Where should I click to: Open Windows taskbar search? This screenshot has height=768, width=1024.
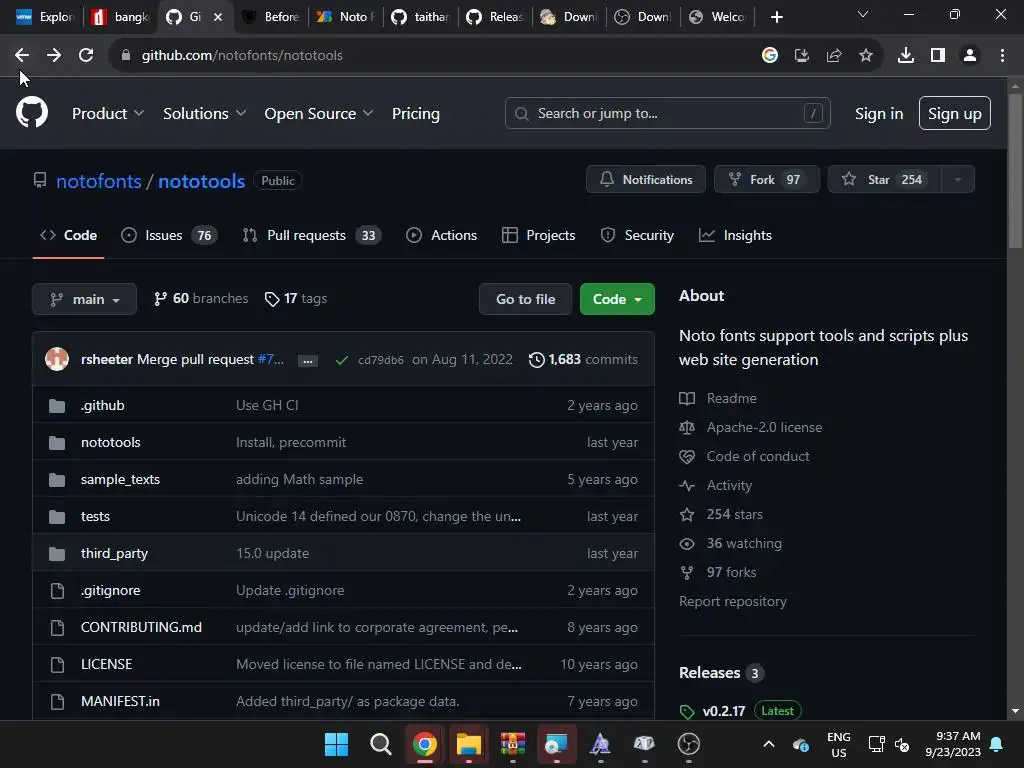[380, 744]
